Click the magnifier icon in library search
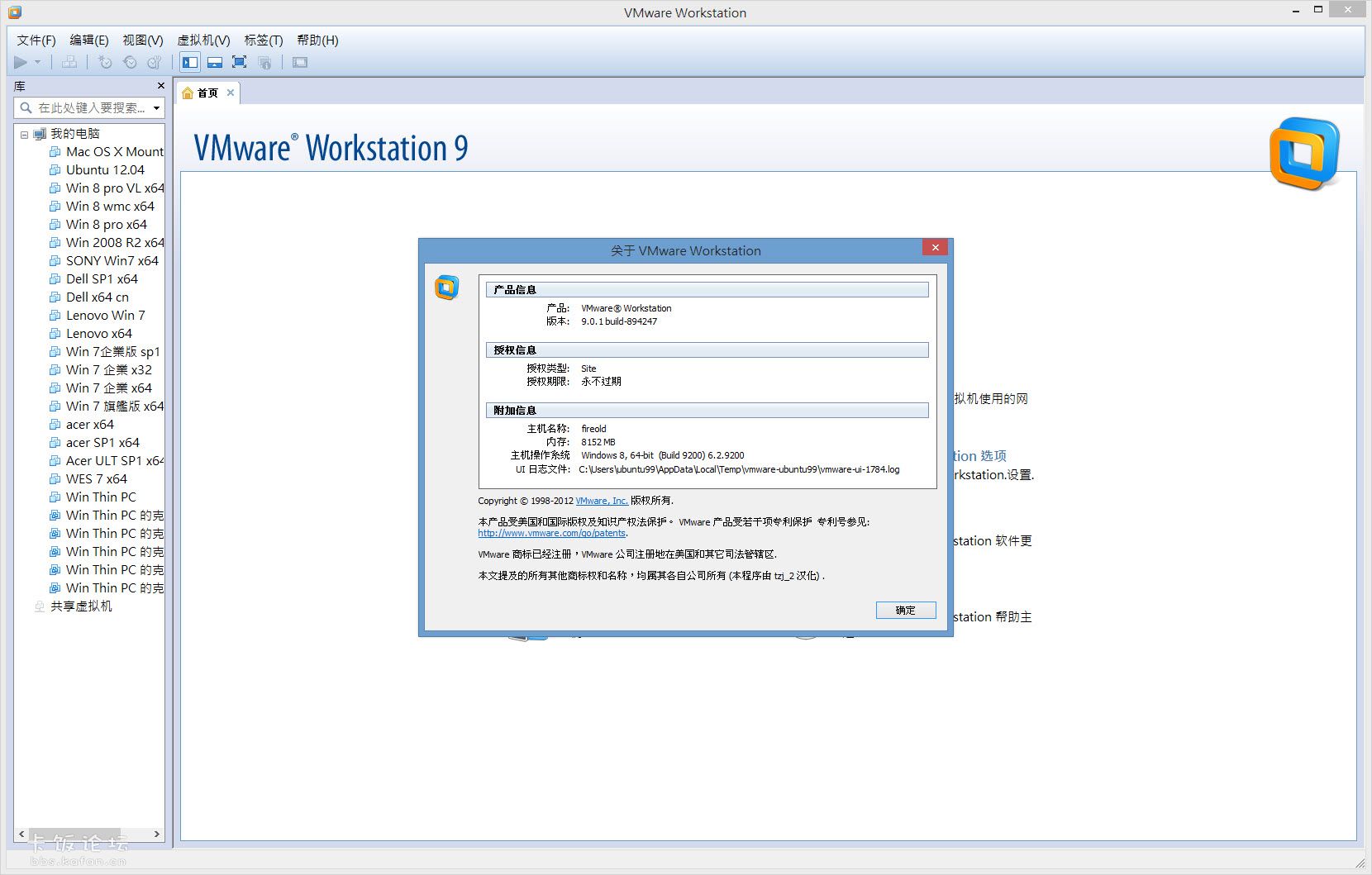 click(x=26, y=107)
